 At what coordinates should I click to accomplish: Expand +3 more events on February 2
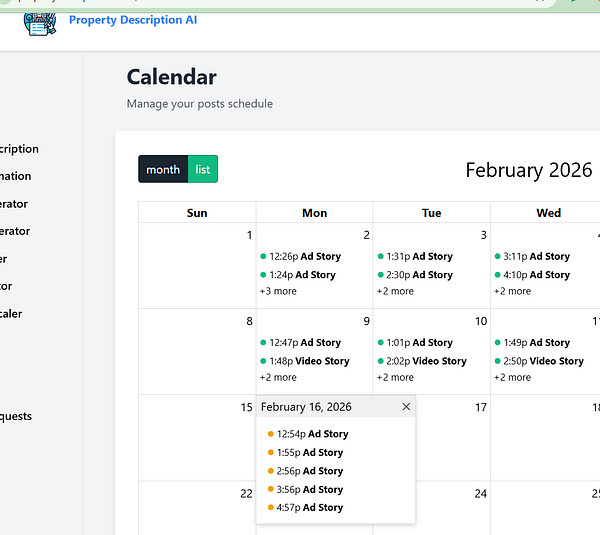click(278, 291)
